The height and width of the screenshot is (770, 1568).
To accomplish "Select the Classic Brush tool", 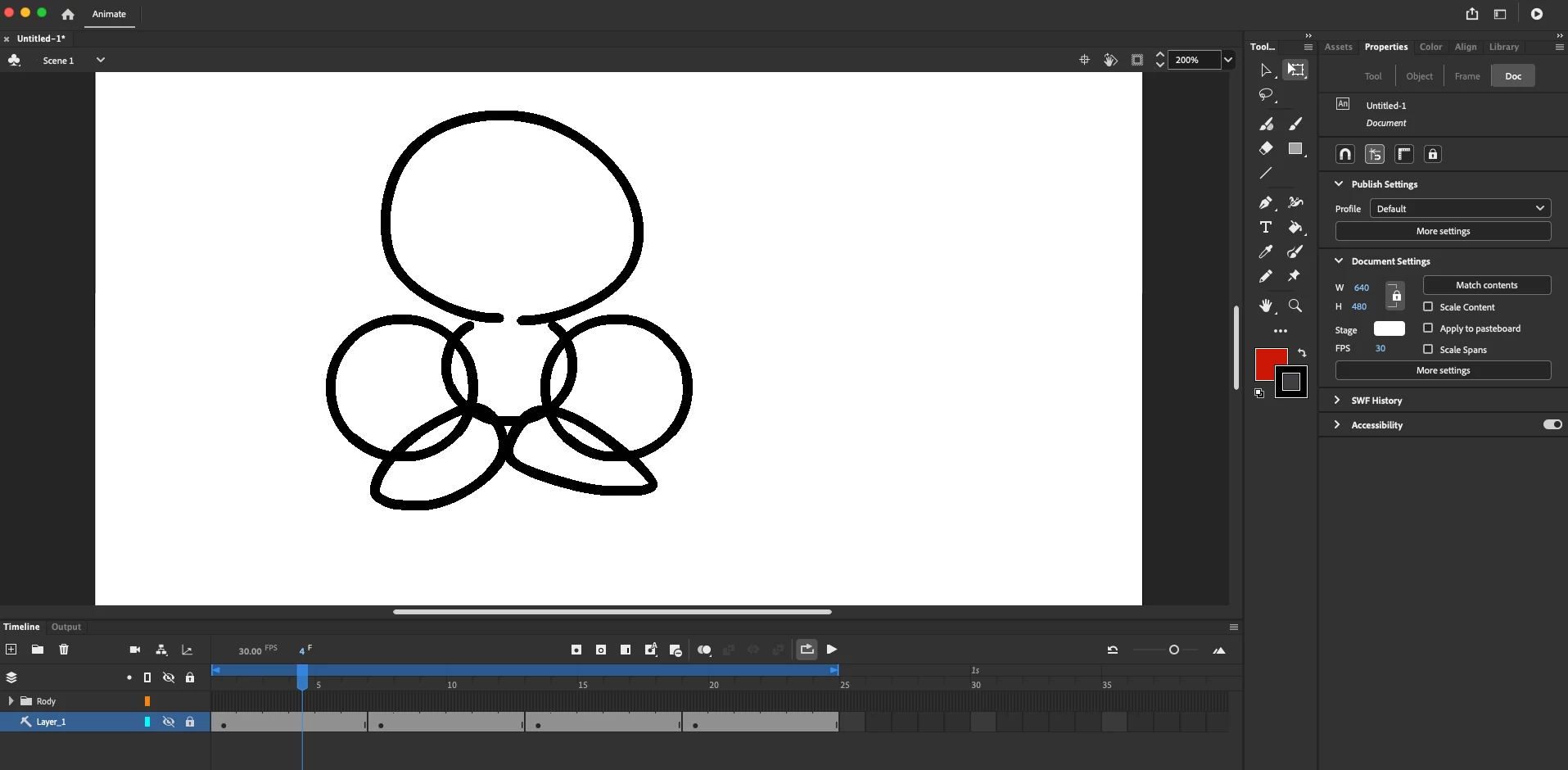I will [x=1295, y=124].
